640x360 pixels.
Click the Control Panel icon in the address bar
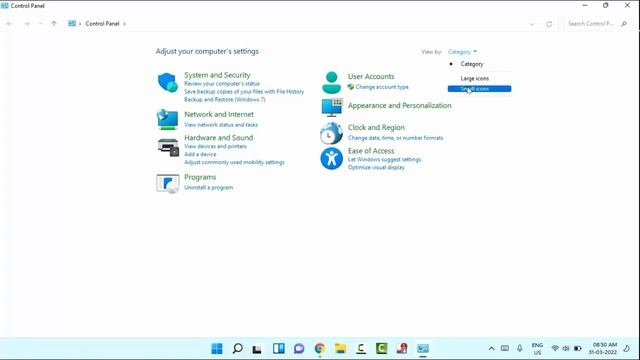point(72,24)
